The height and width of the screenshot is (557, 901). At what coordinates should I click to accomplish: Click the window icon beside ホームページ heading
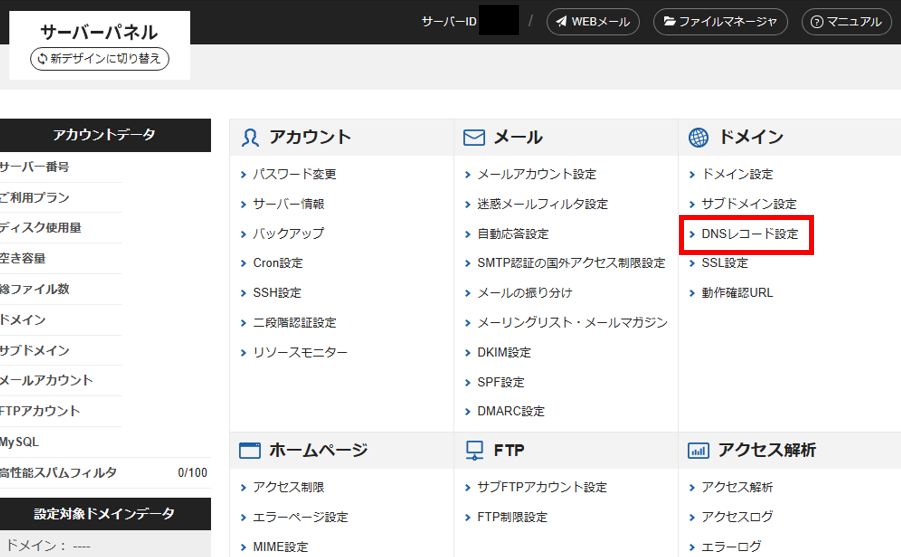point(250,451)
